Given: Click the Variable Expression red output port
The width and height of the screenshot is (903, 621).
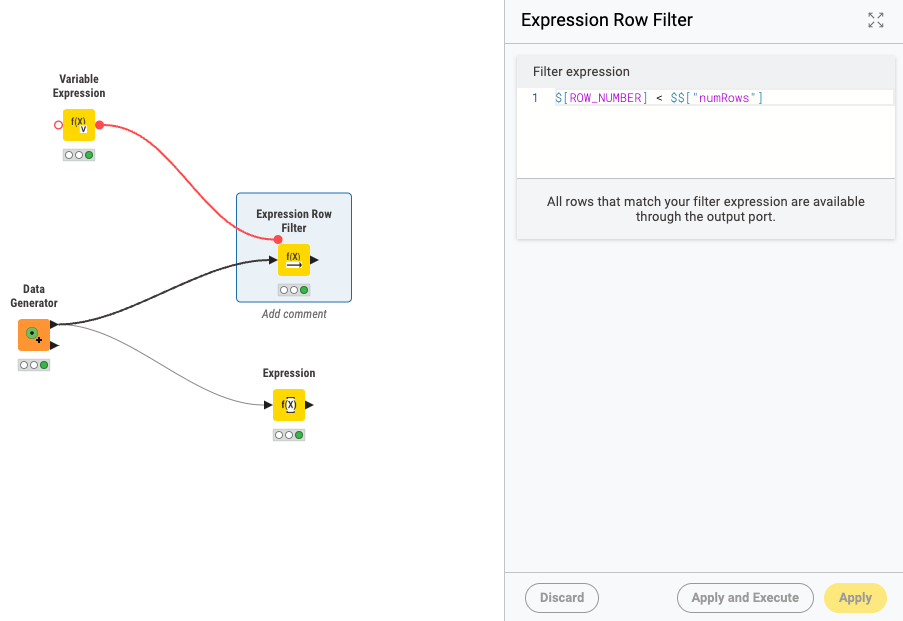Looking at the screenshot, I should (100, 124).
